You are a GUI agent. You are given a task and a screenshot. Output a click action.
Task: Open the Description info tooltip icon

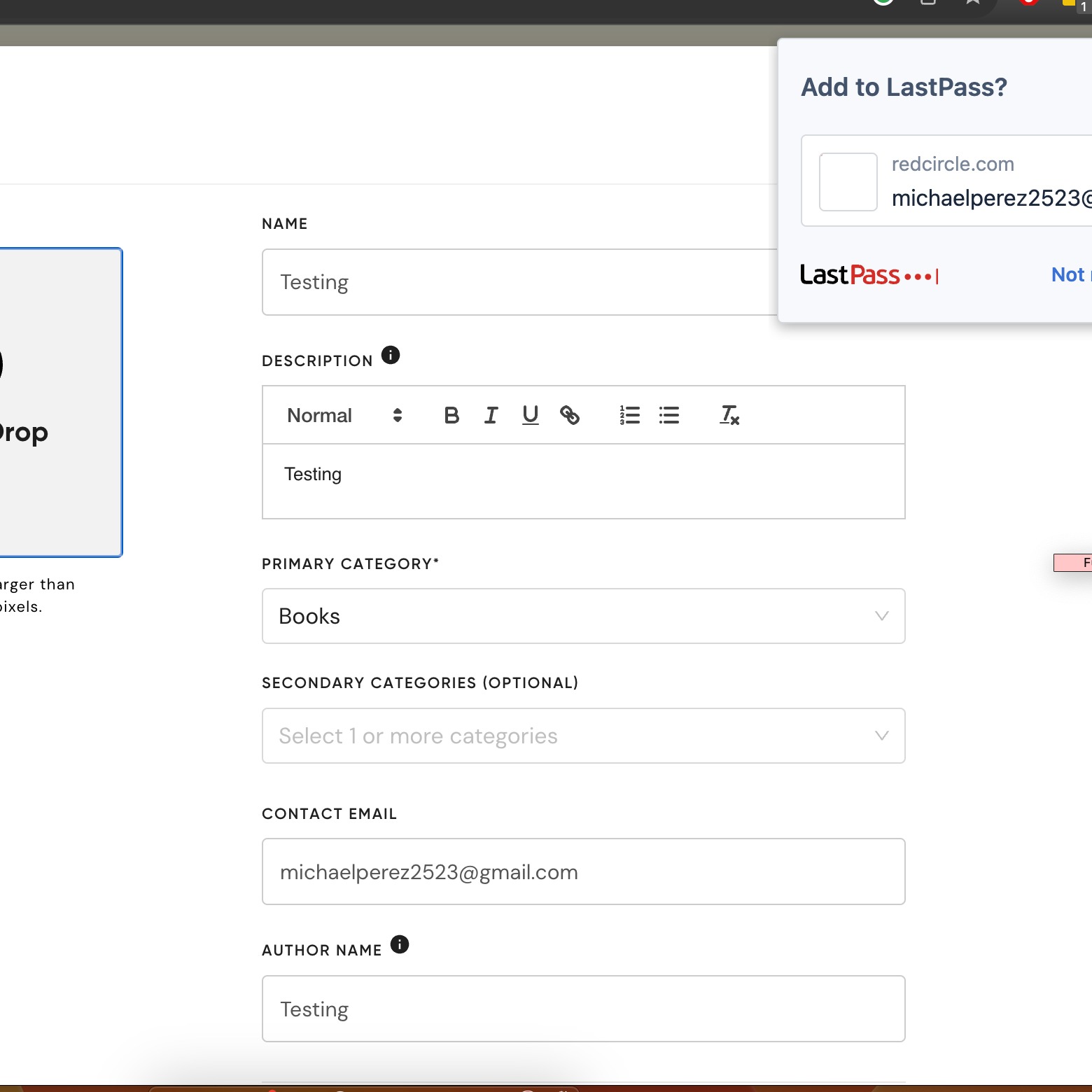[391, 355]
